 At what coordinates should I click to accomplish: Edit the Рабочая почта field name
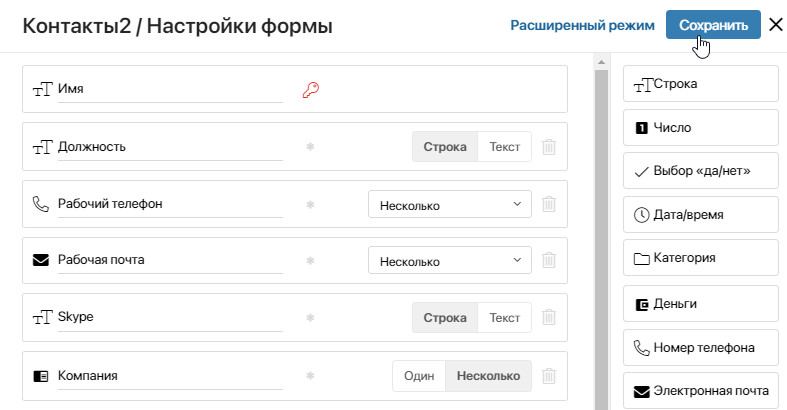click(170, 260)
